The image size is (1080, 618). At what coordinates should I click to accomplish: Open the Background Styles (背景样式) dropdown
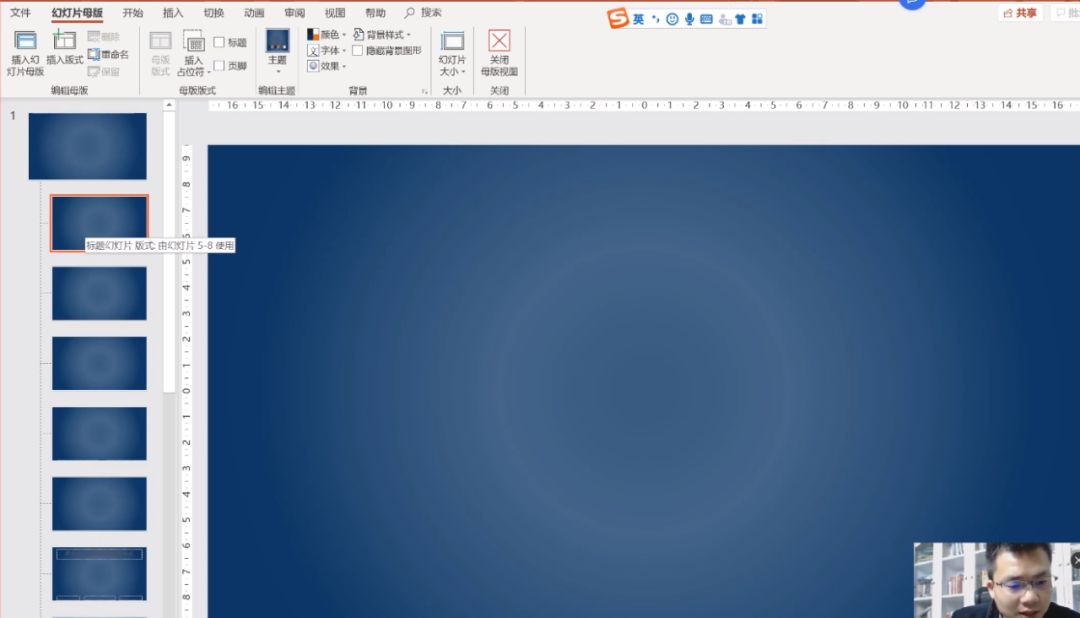click(x=382, y=34)
